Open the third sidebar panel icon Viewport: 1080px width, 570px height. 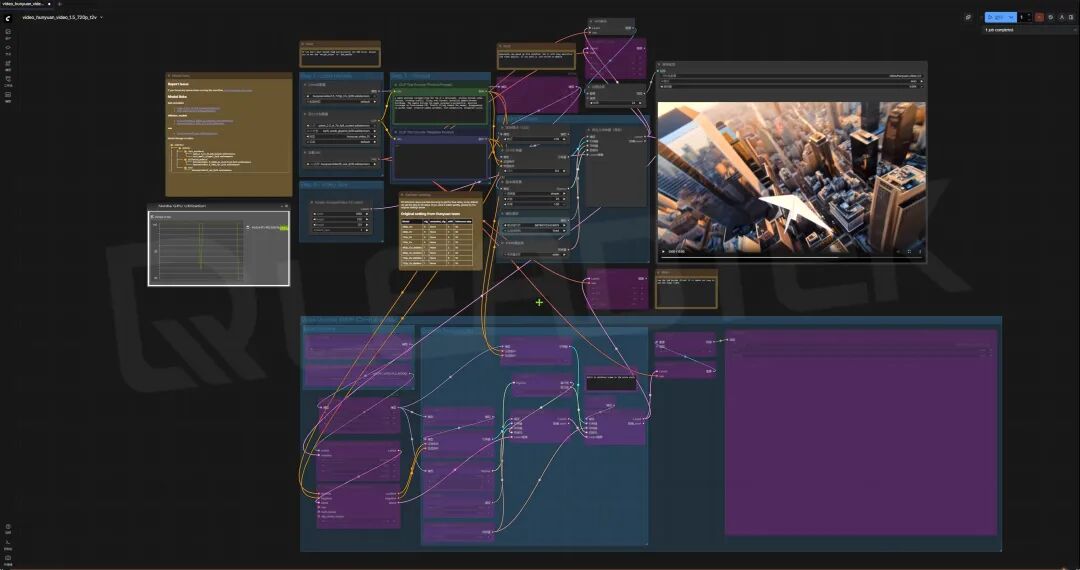click(x=8, y=63)
